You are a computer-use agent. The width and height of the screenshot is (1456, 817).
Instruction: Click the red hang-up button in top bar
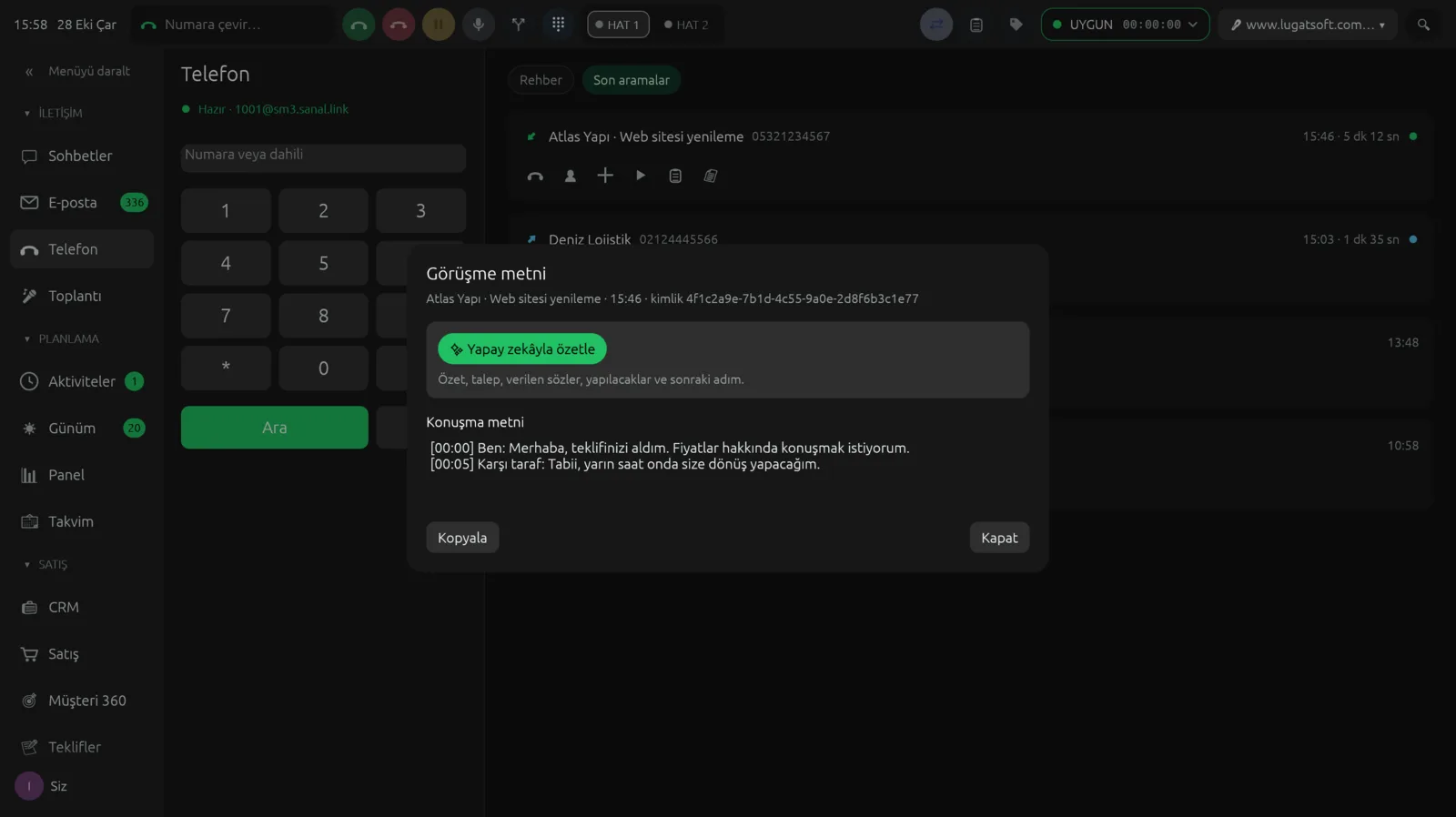point(399,25)
